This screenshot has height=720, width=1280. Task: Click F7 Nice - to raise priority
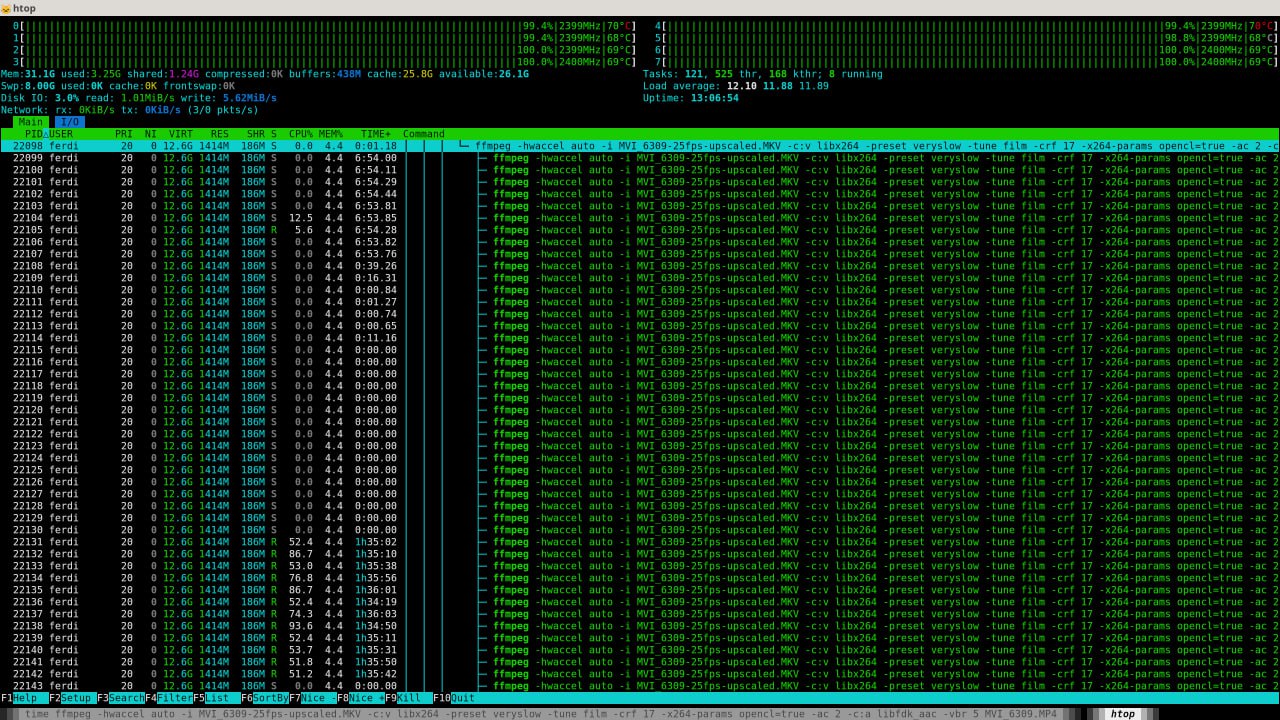click(313, 698)
